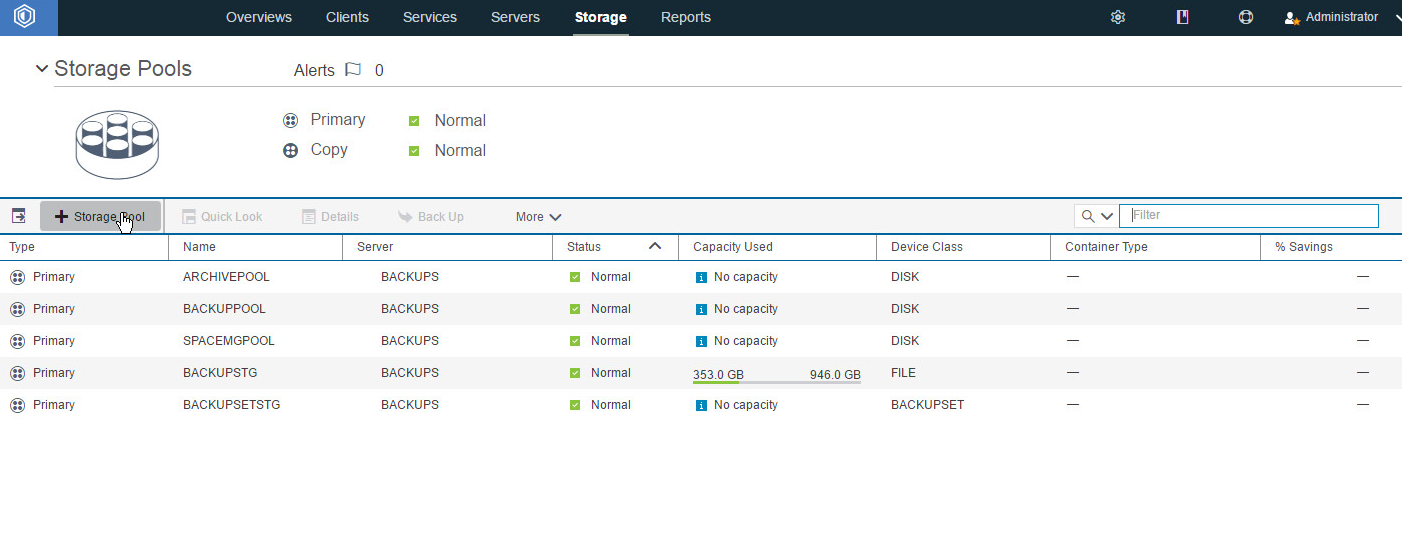Switch to the Servers tab
1402x542 pixels.
pos(515,17)
